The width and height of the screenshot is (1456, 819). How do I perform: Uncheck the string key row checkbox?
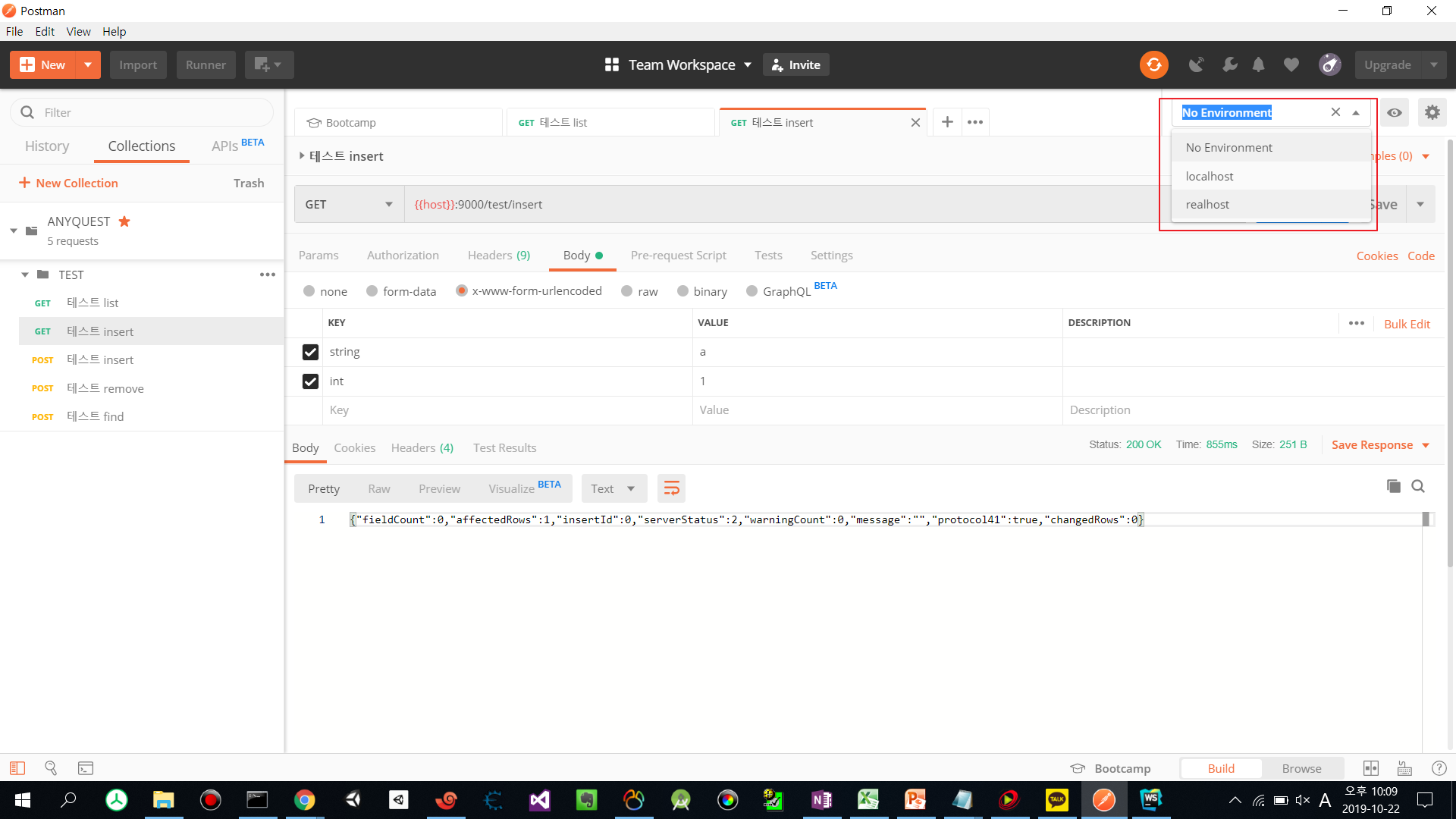[x=310, y=352]
